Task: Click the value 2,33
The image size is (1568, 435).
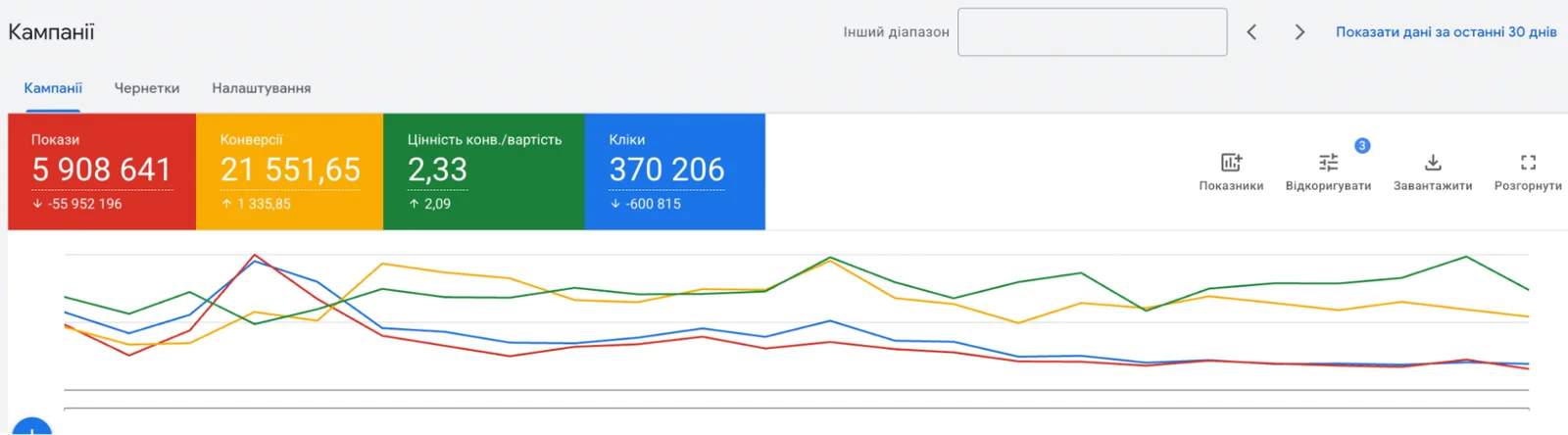Action: (x=437, y=169)
